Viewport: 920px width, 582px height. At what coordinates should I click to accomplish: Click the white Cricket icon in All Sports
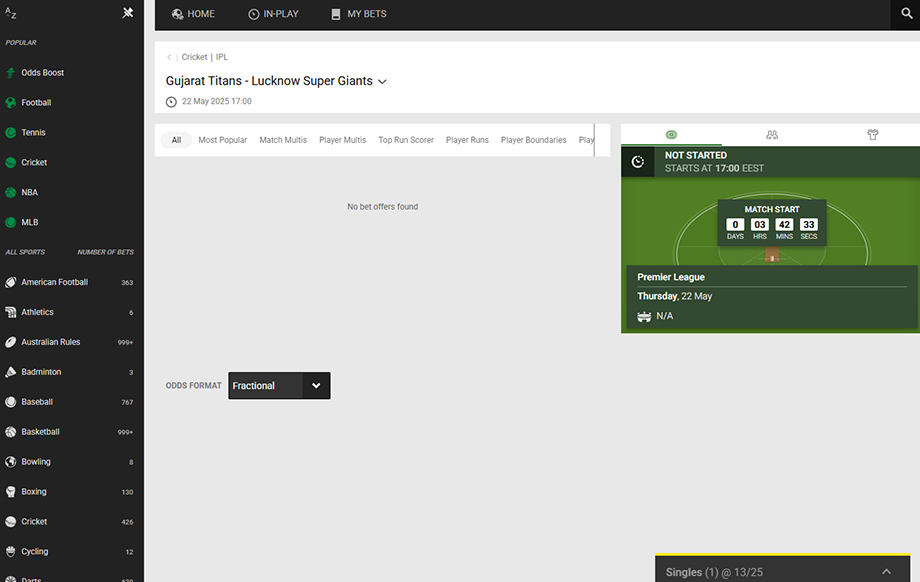[11, 522]
